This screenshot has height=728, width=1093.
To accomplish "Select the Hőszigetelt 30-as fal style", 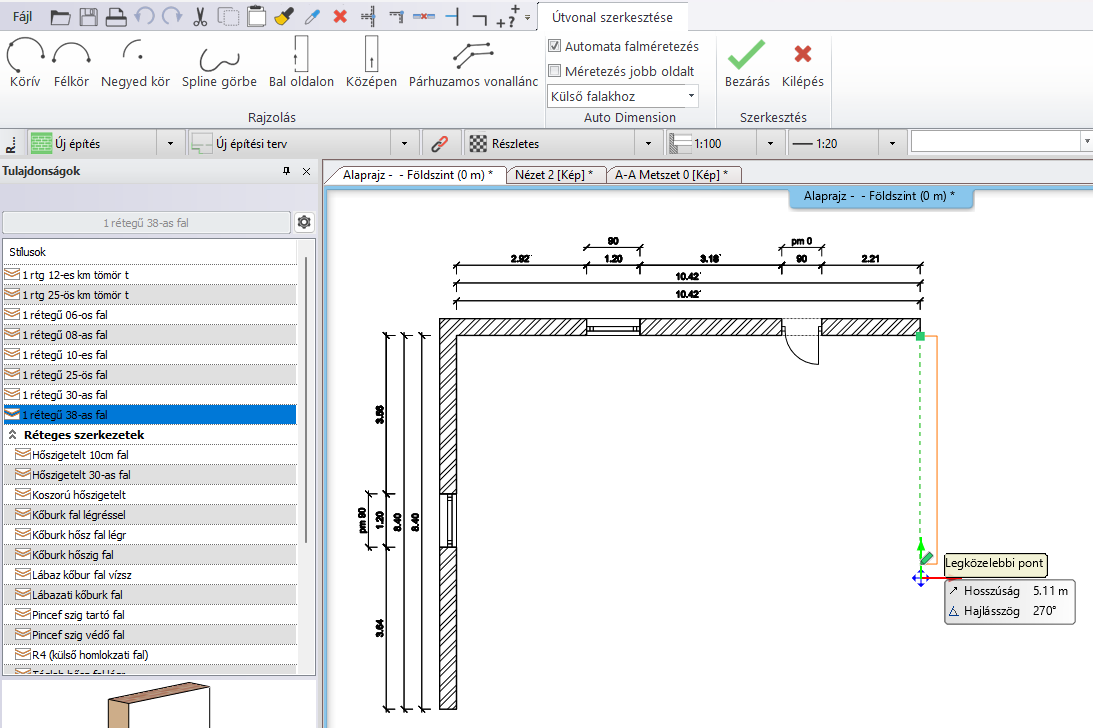I will tap(81, 475).
